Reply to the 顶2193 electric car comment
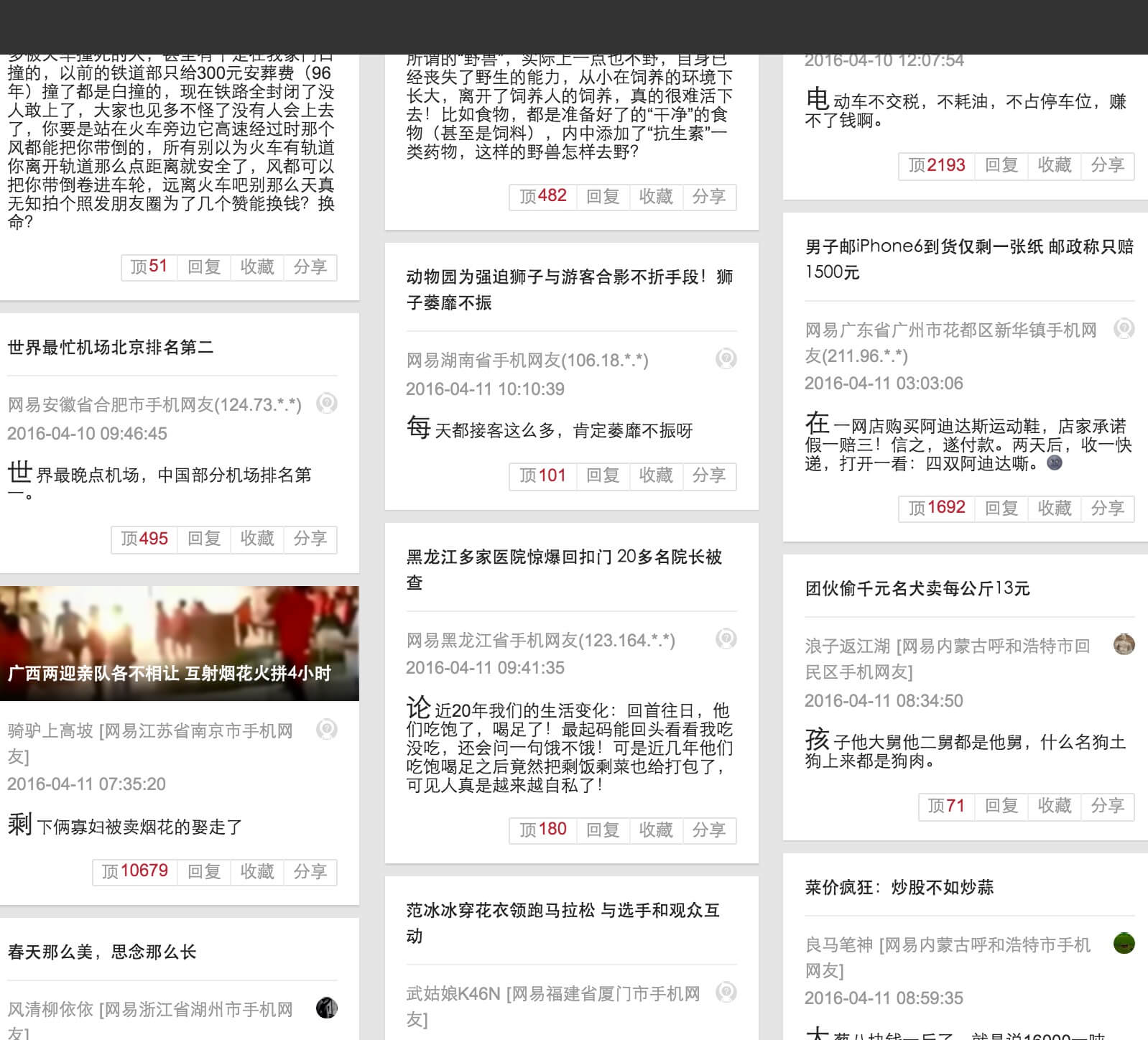This screenshot has width=1148, height=1040. pyautogui.click(x=1001, y=165)
